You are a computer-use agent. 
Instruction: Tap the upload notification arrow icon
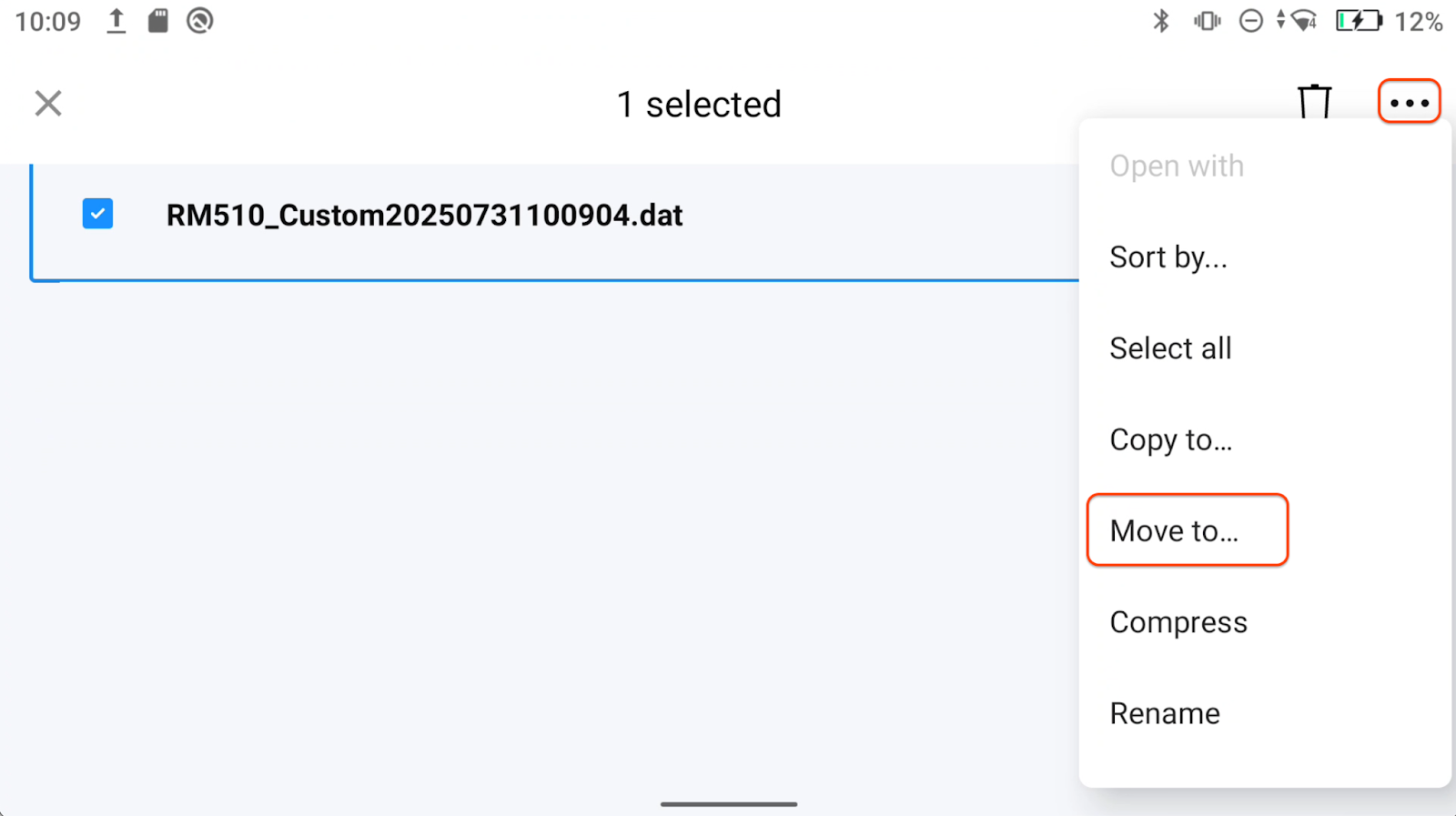[116, 21]
